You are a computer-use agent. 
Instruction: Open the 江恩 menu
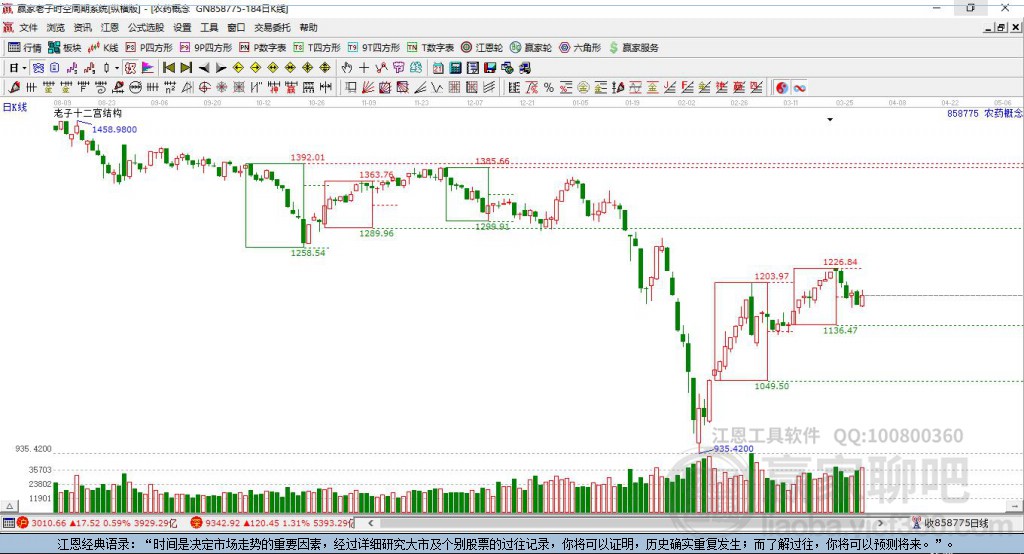[x=110, y=27]
